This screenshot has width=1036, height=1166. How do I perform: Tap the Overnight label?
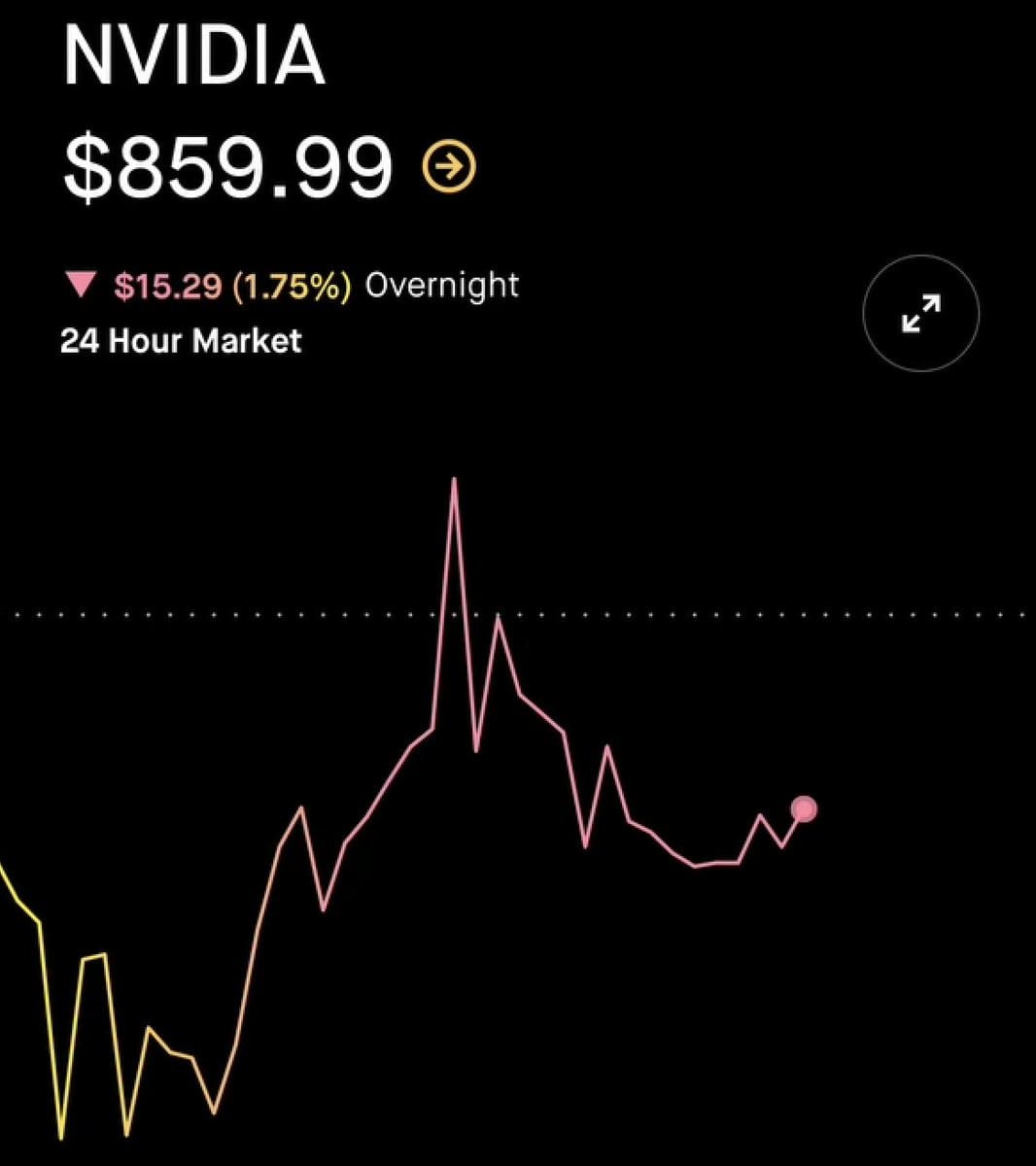(x=441, y=285)
